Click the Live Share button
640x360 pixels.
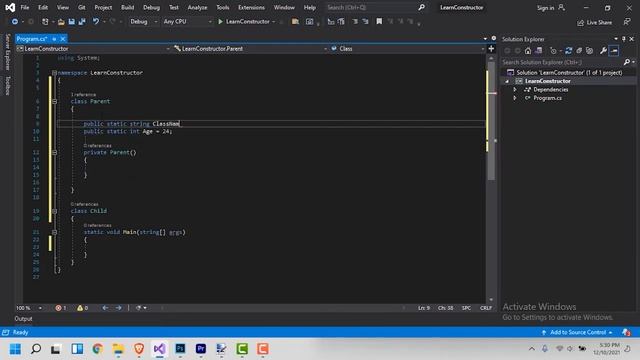pos(594,22)
